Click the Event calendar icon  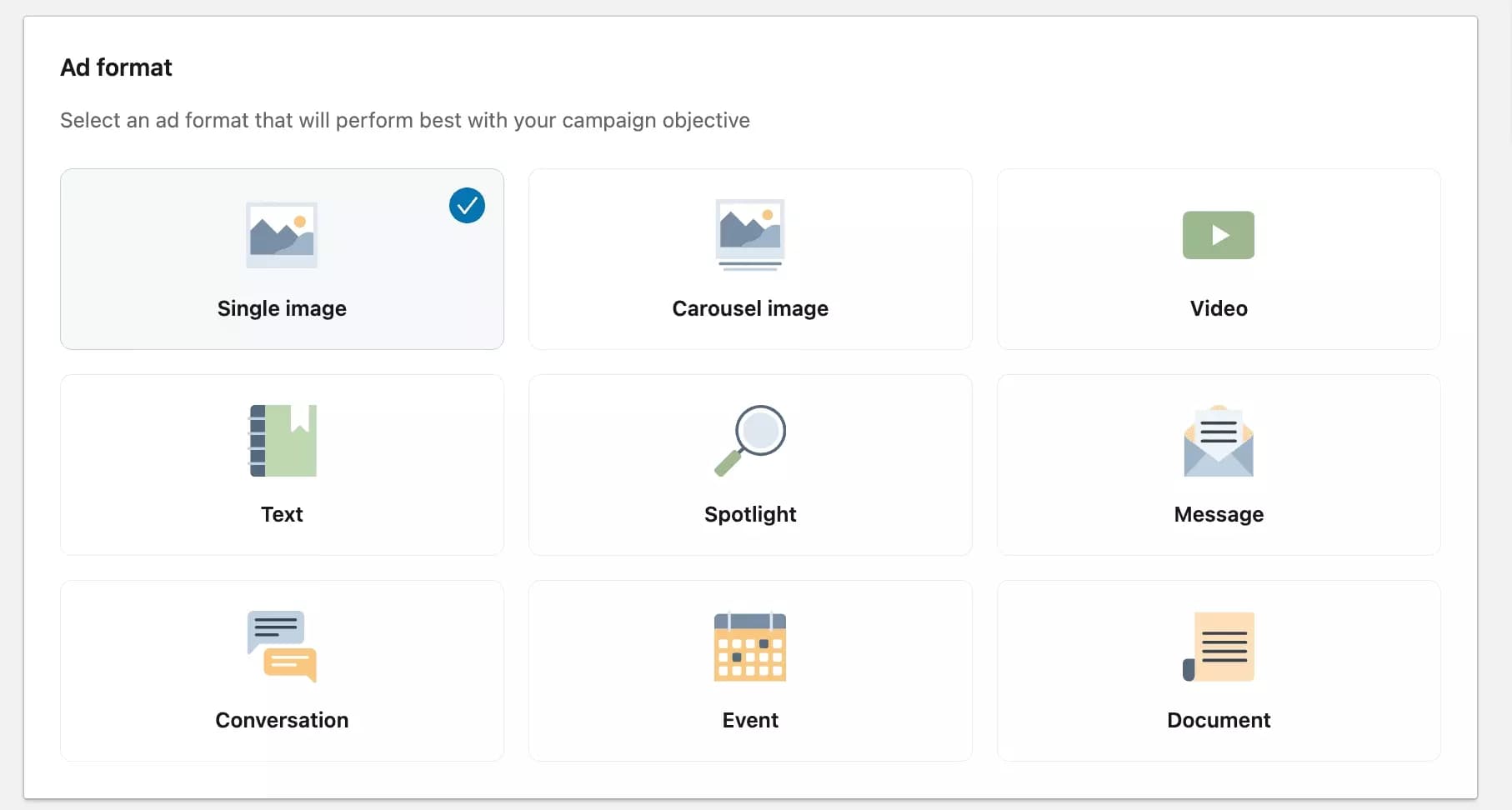(x=749, y=647)
